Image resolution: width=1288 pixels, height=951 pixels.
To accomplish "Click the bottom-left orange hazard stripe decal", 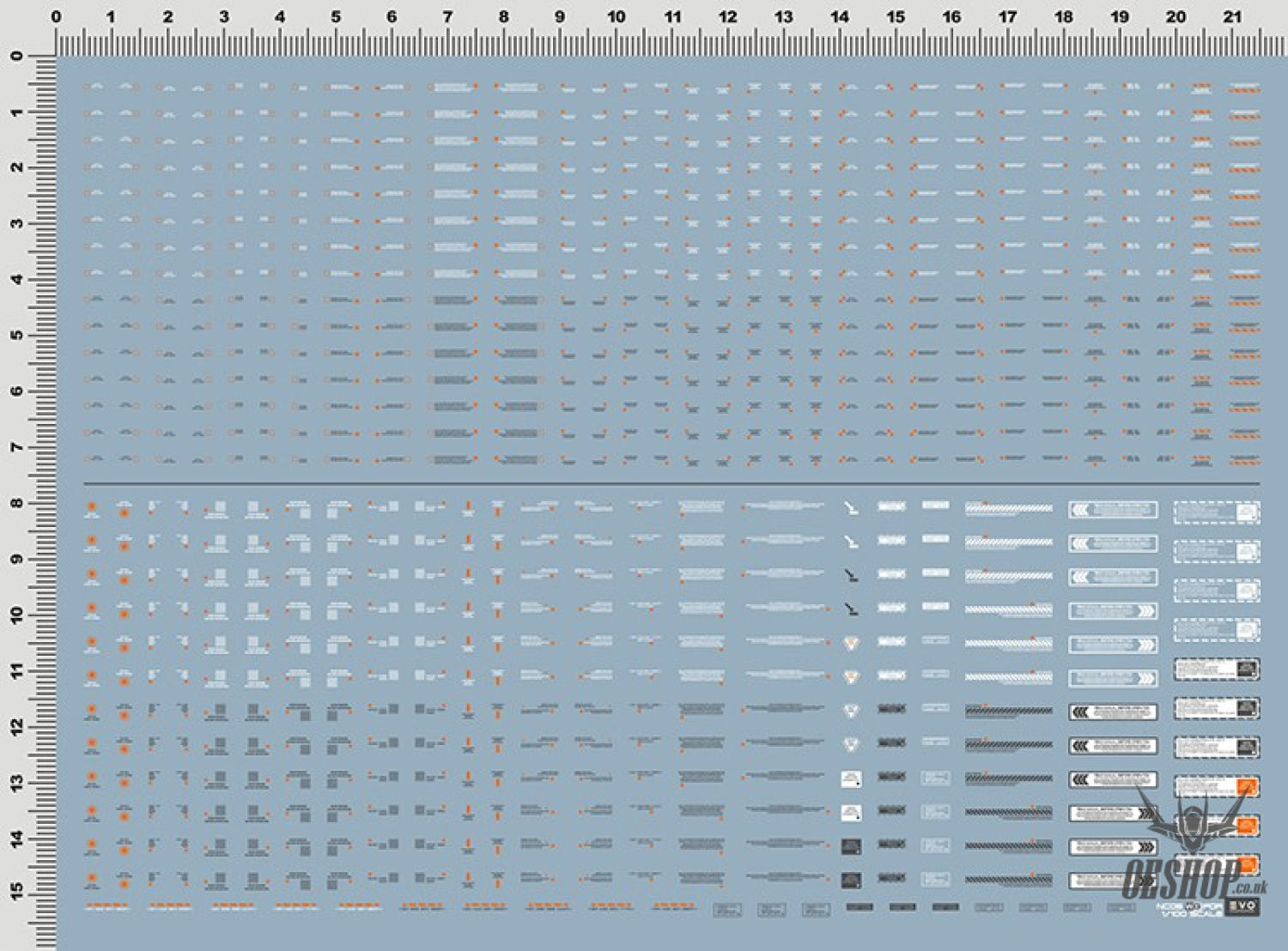I will [x=108, y=906].
